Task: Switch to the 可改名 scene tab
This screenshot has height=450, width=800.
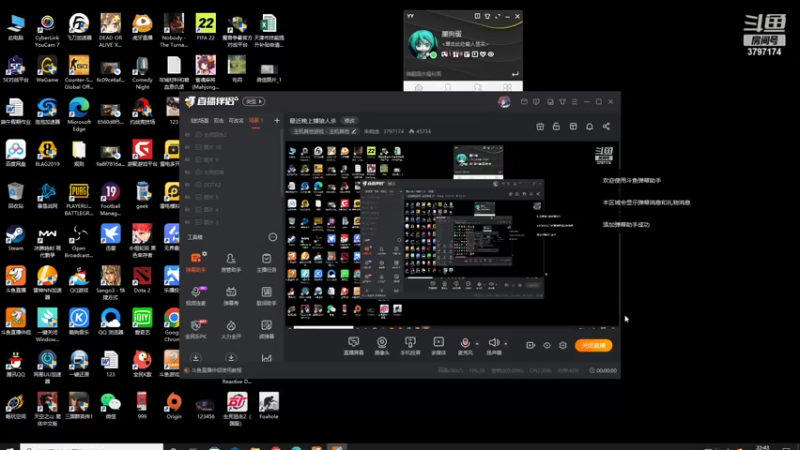Action: point(236,121)
